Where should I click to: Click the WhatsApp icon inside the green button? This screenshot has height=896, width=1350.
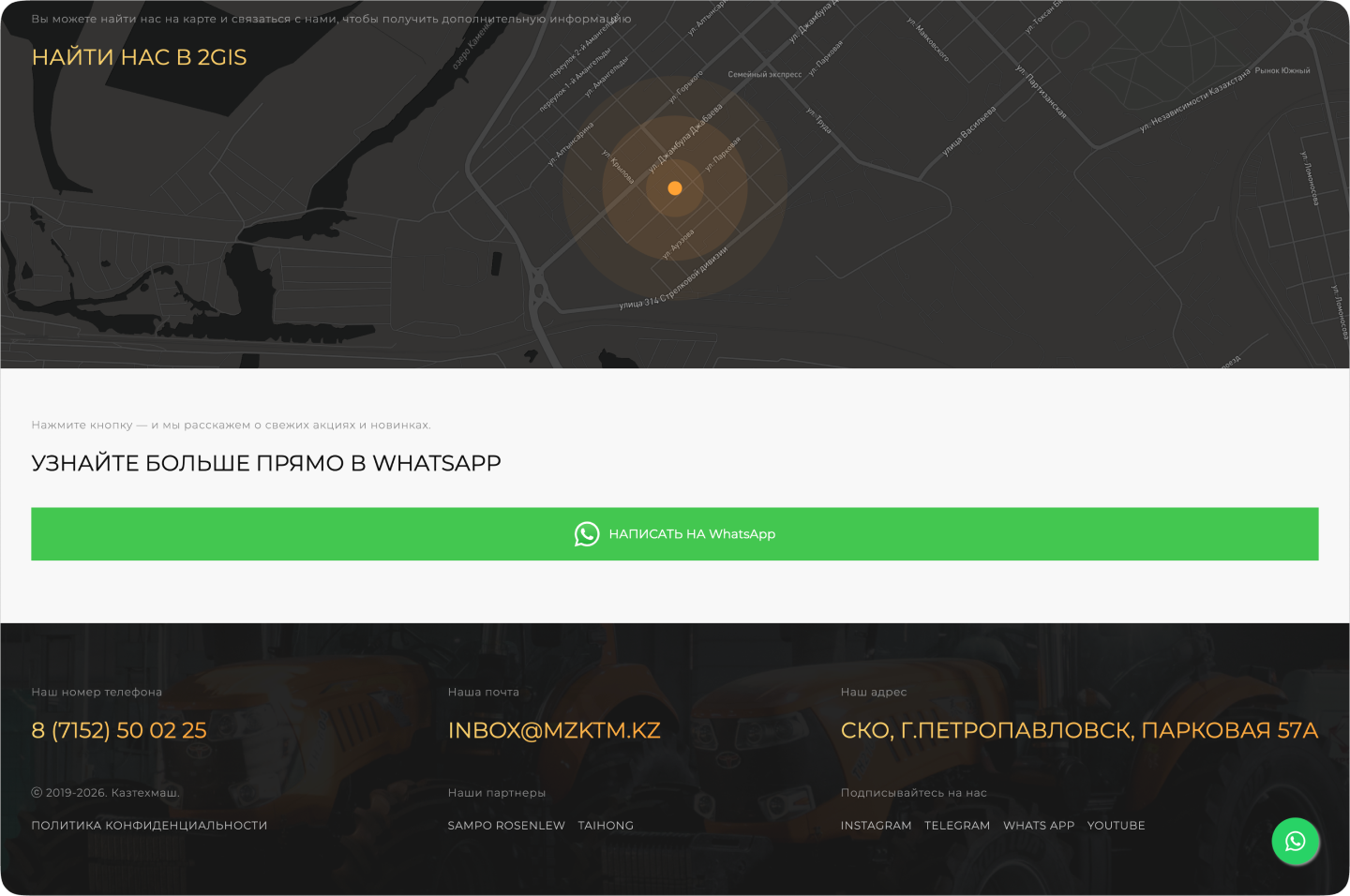click(x=587, y=534)
